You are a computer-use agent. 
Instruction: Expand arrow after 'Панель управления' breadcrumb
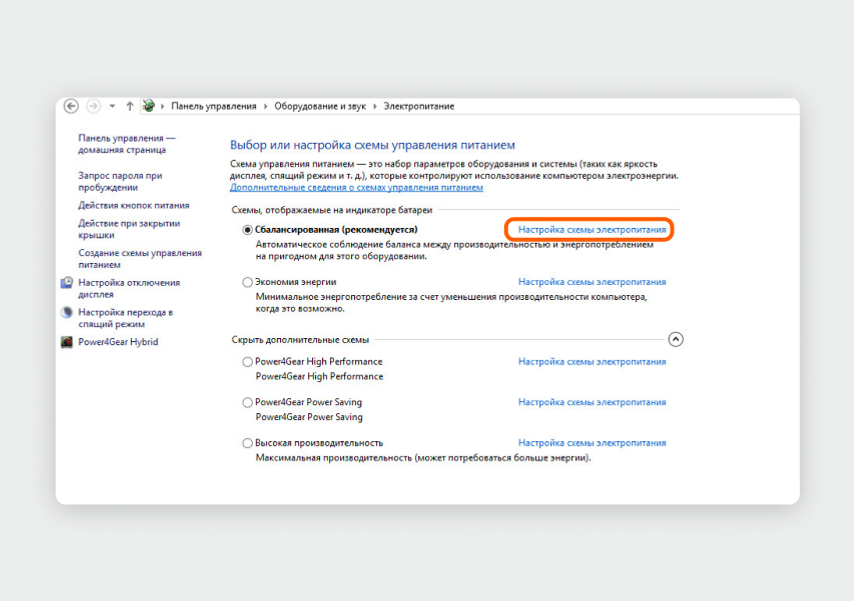pyautogui.click(x=265, y=106)
